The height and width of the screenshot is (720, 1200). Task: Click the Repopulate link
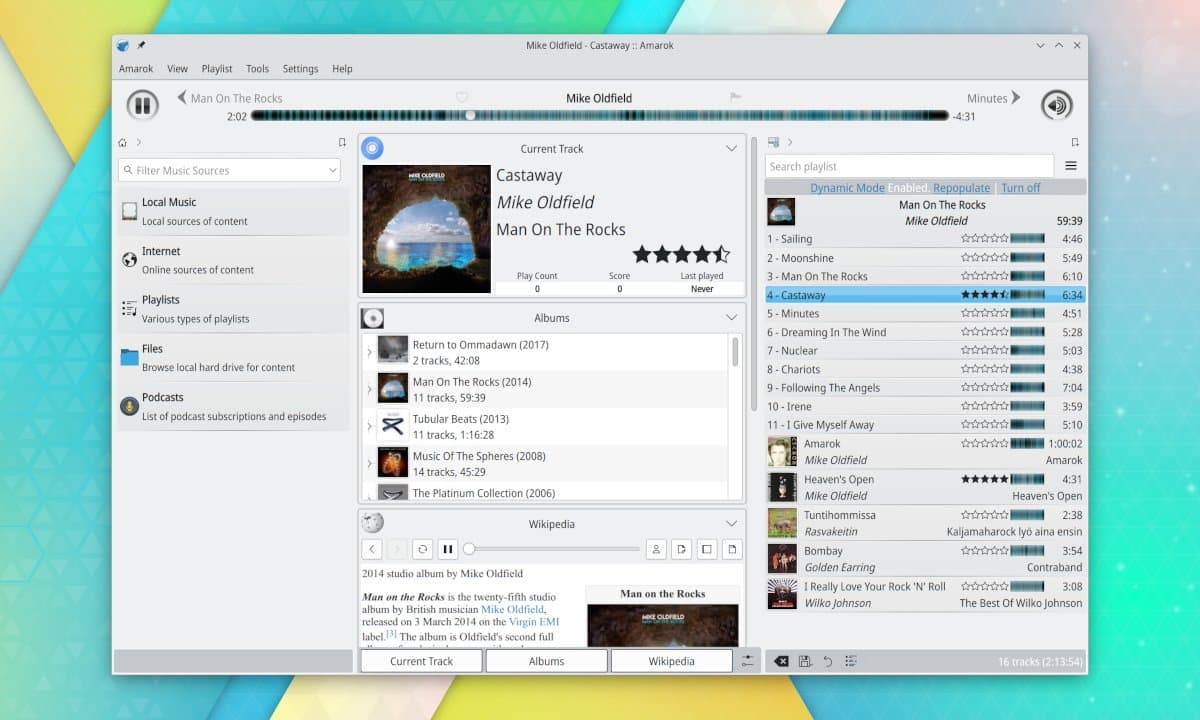pyautogui.click(x=962, y=188)
